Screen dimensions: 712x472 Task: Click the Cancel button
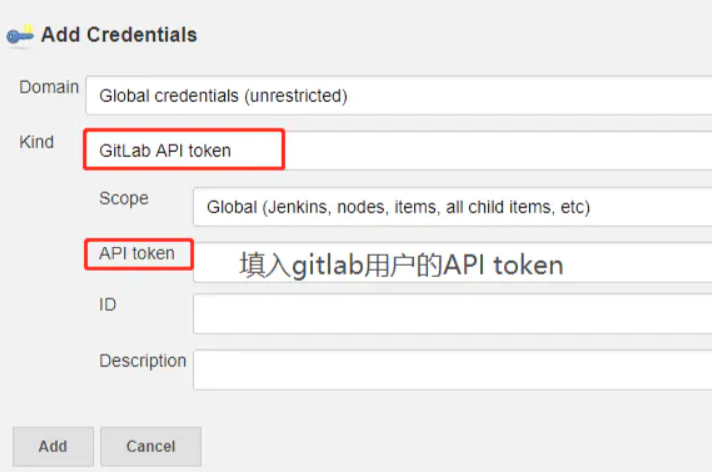(x=151, y=447)
